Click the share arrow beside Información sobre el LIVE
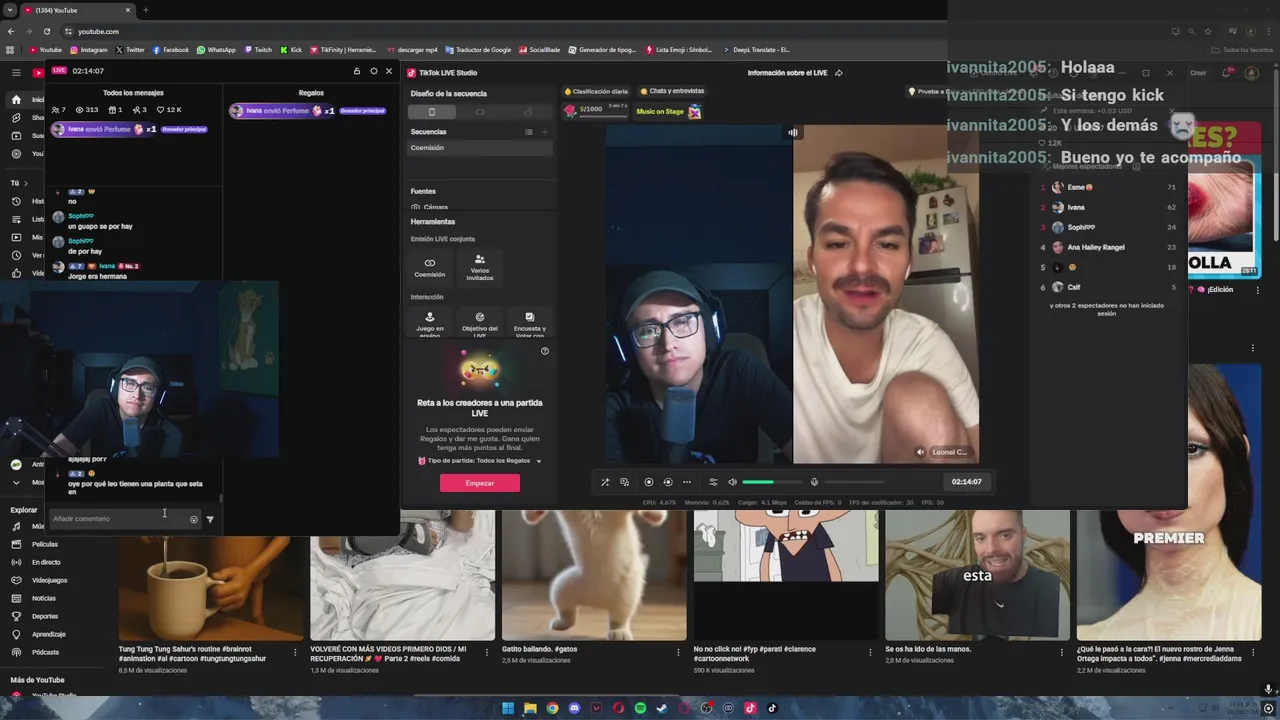 (x=838, y=73)
